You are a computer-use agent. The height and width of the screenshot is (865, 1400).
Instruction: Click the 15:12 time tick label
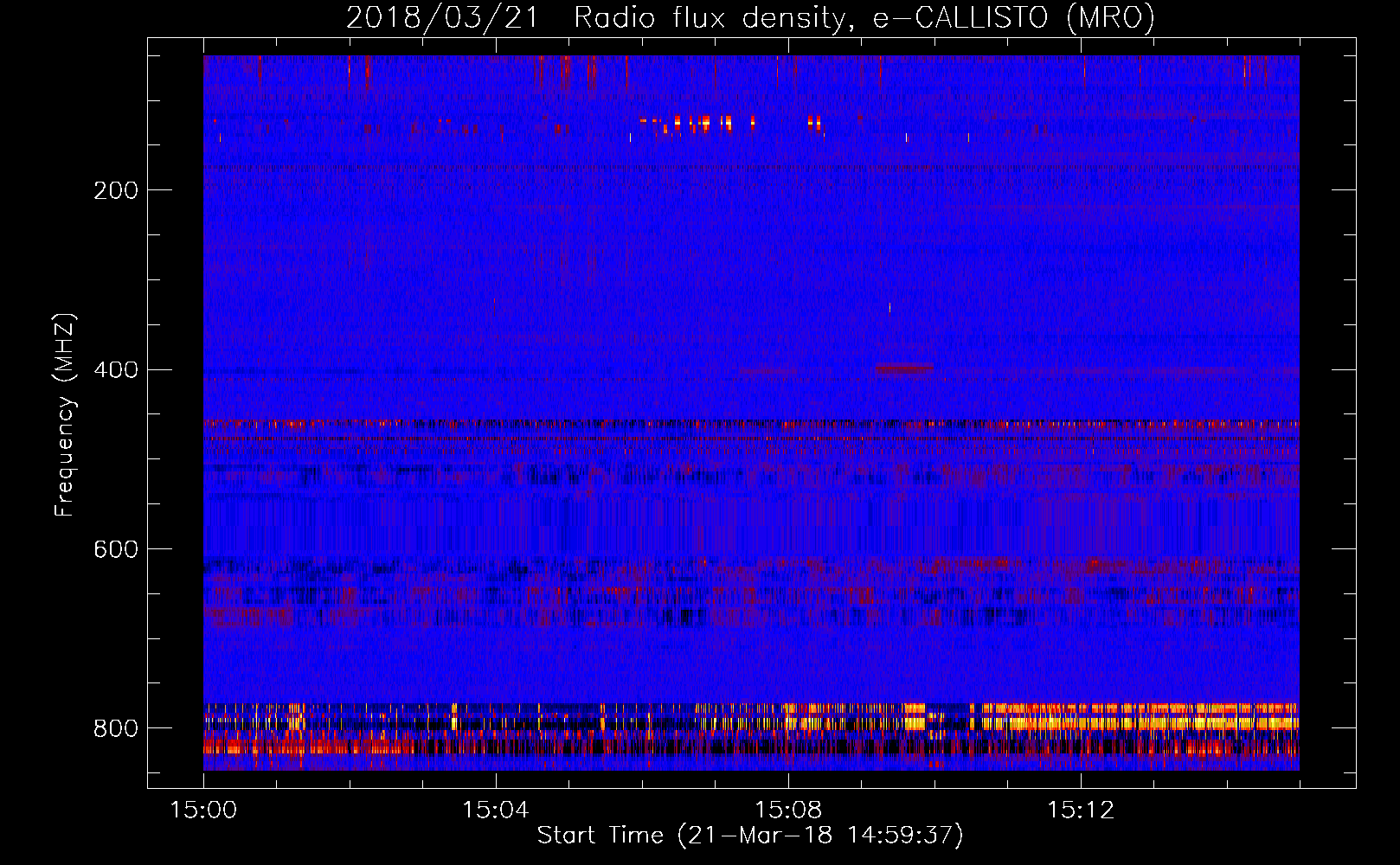click(1080, 811)
